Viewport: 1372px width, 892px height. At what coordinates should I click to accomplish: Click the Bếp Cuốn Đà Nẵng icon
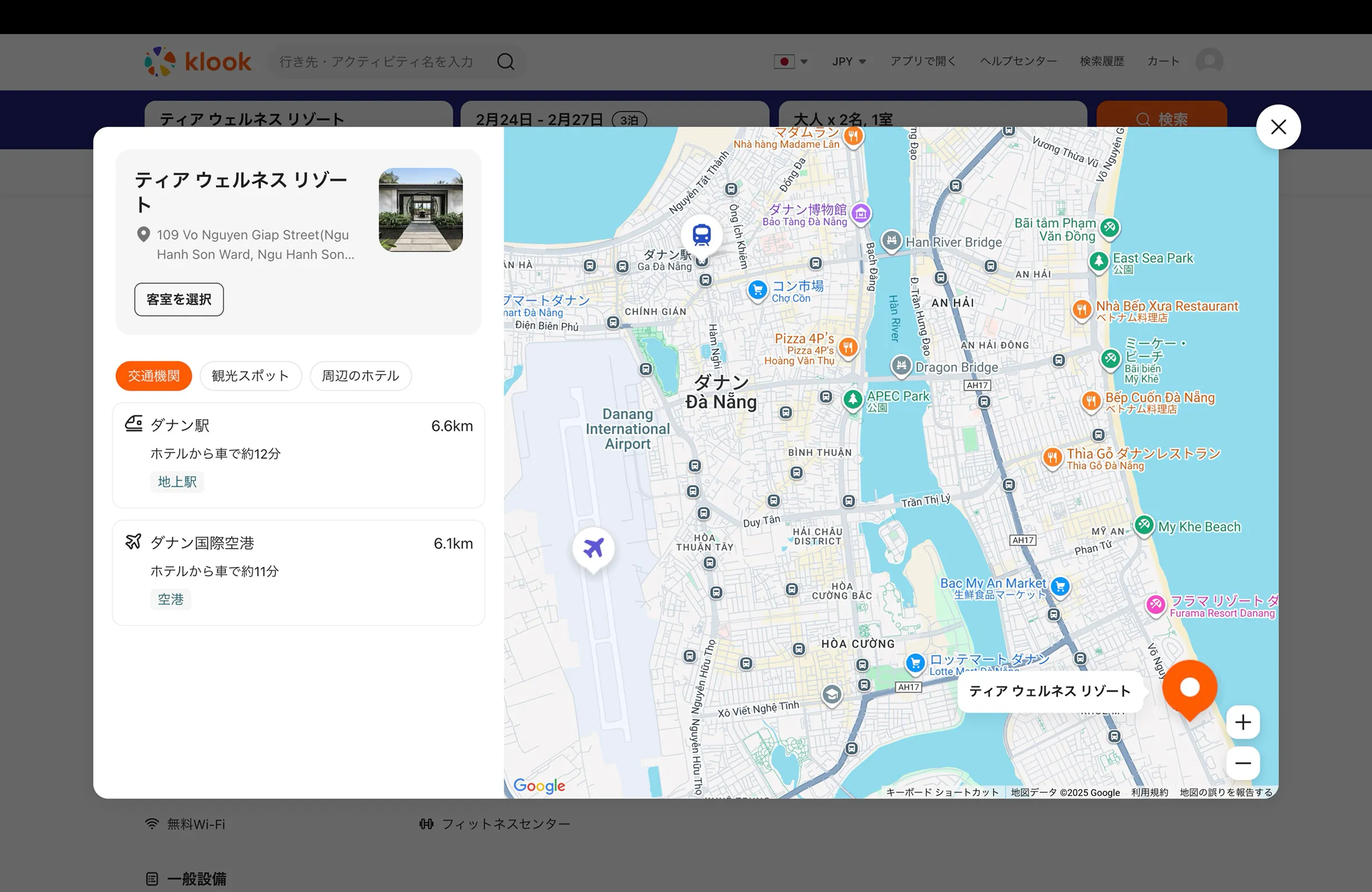point(1091,401)
